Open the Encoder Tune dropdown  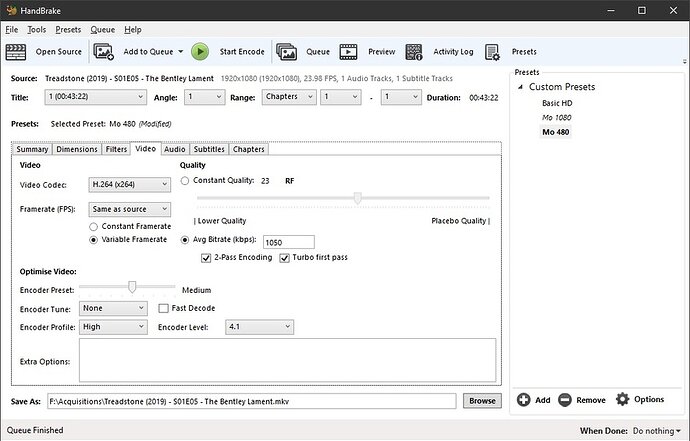click(x=113, y=309)
